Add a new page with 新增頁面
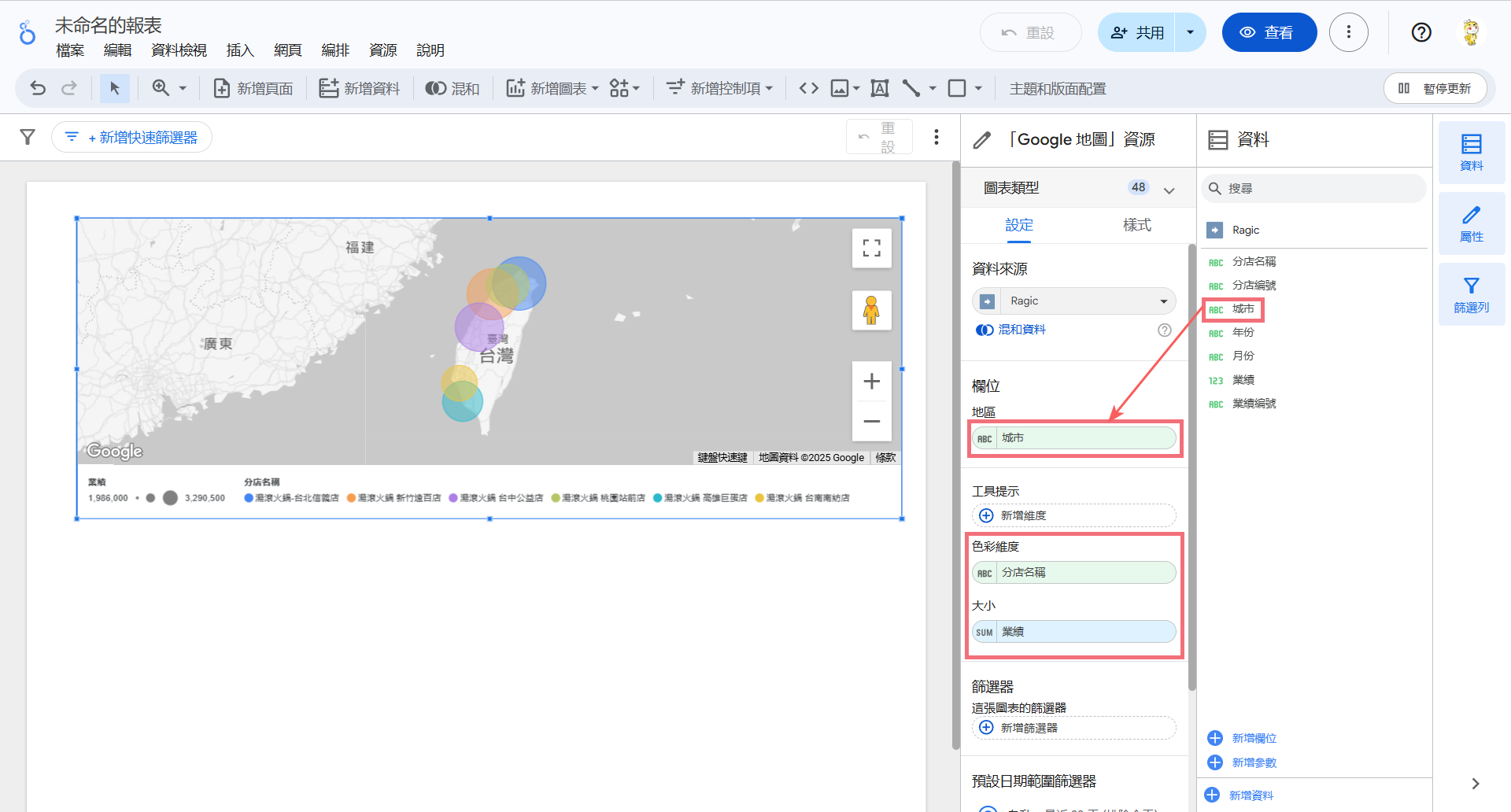1511x812 pixels. click(x=253, y=88)
